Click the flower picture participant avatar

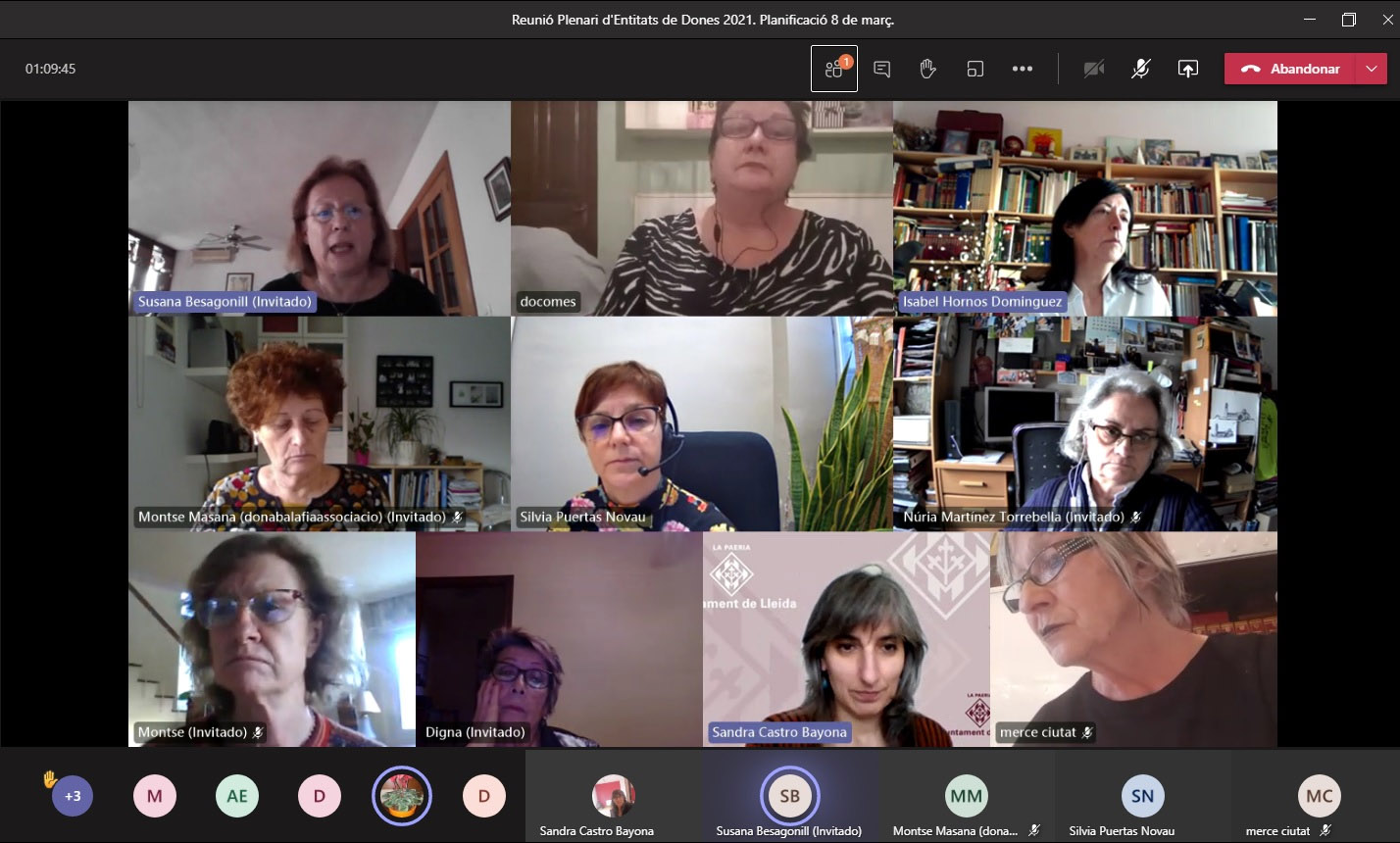click(402, 795)
